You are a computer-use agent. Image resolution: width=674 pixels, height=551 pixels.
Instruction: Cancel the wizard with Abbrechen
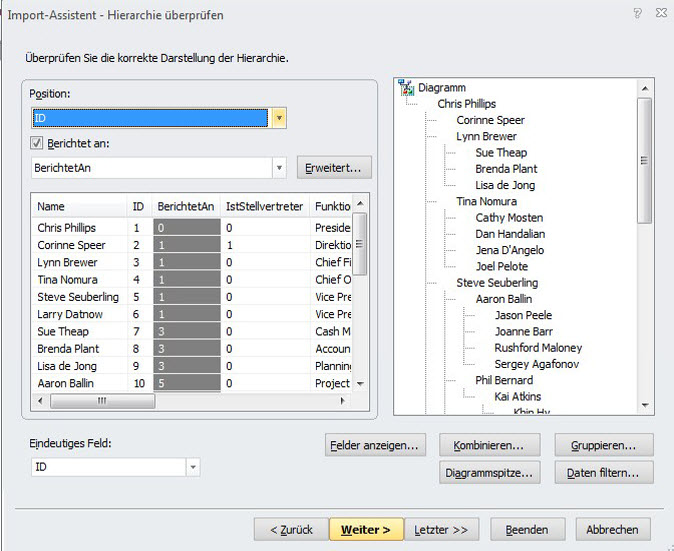(613, 529)
